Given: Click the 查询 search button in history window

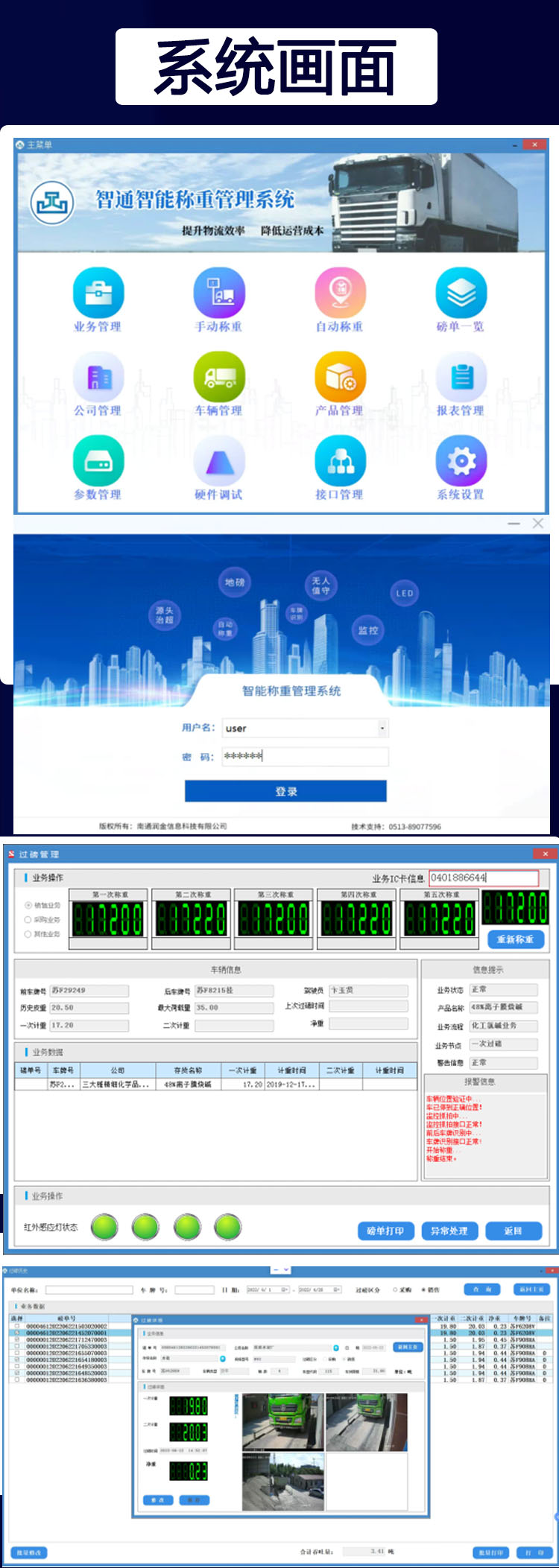Looking at the screenshot, I should (483, 1289).
